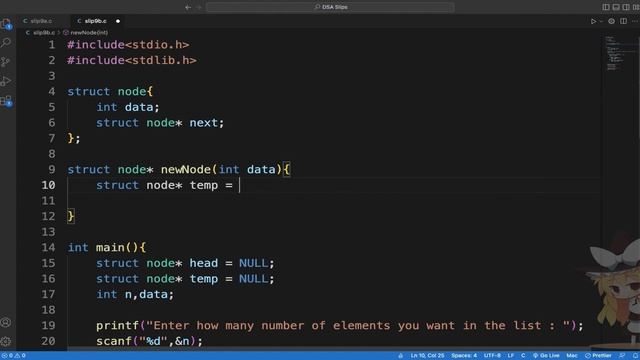Image resolution: width=640 pixels, height=360 pixels.
Task: Click 'n,data' on line 17
Action: (146, 294)
